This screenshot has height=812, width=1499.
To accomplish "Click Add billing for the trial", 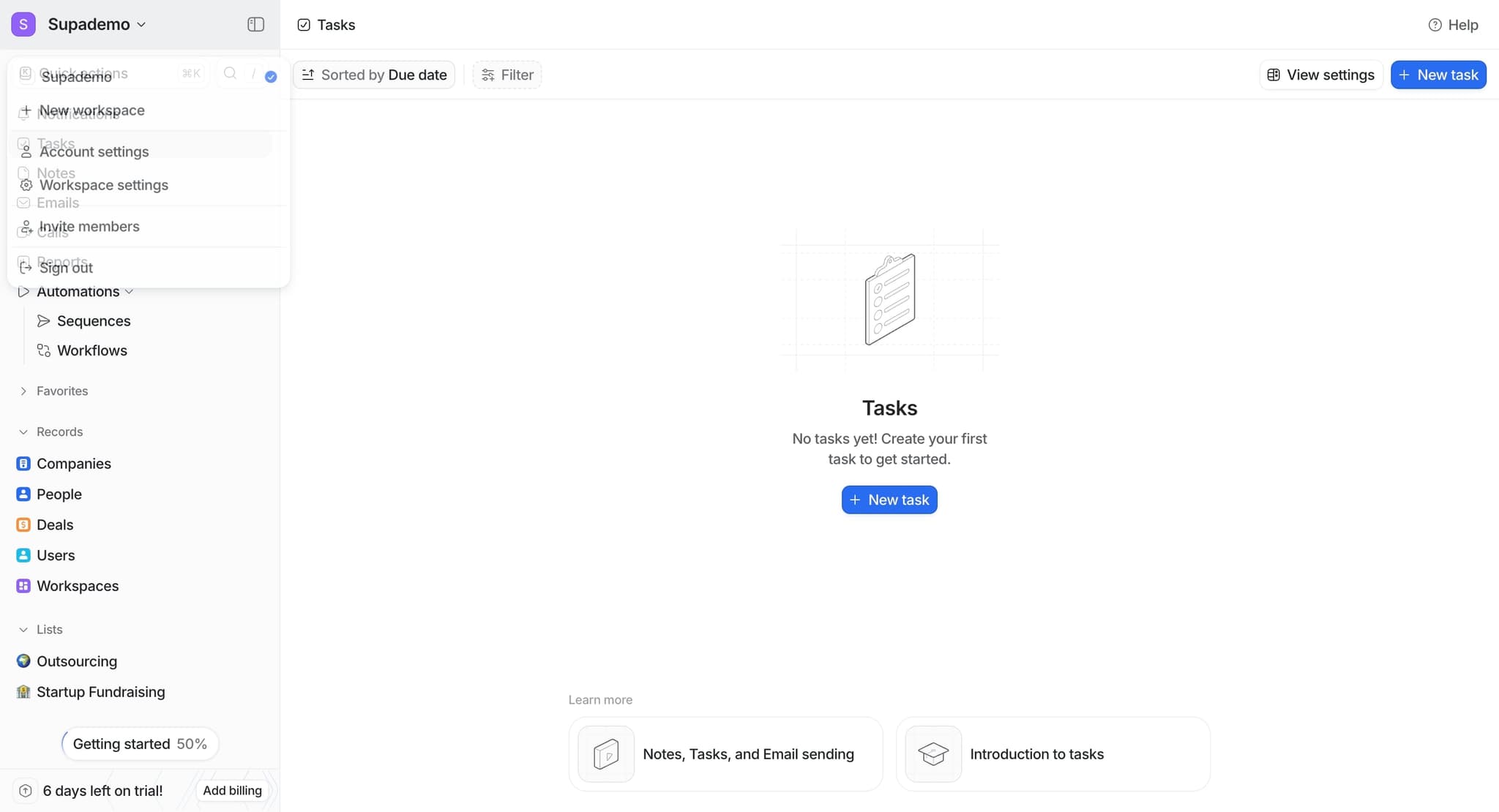I will tap(232, 790).
